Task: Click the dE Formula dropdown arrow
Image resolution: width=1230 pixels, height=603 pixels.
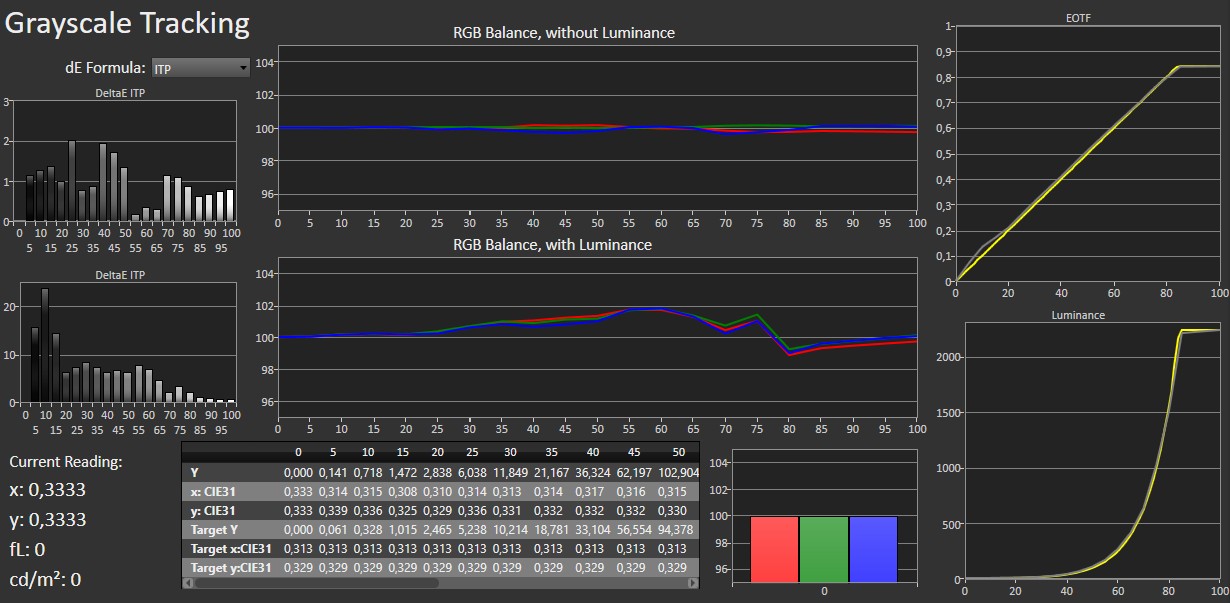Action: pyautogui.click(x=243, y=68)
